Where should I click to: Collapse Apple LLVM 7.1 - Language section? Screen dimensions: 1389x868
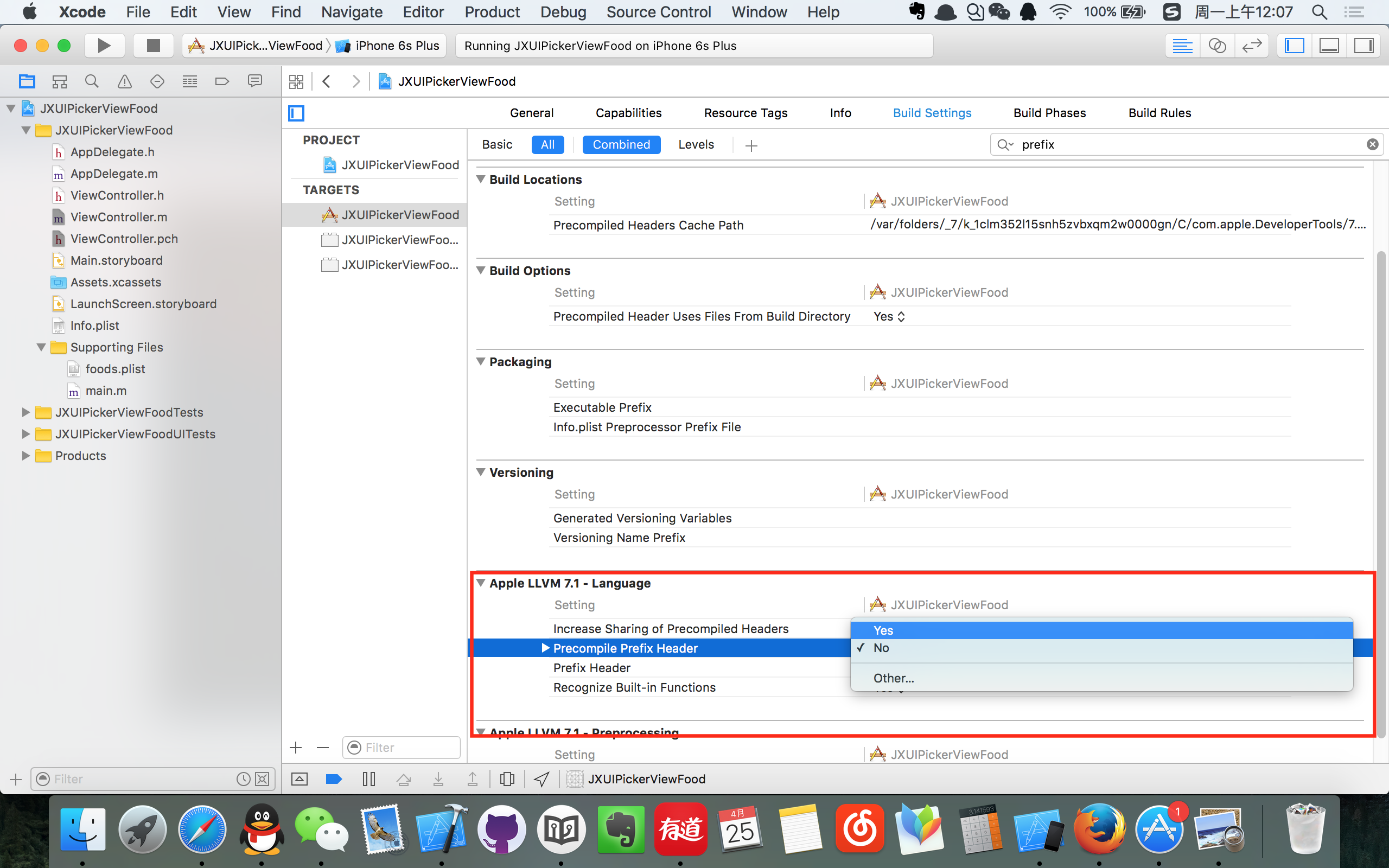pyautogui.click(x=481, y=583)
